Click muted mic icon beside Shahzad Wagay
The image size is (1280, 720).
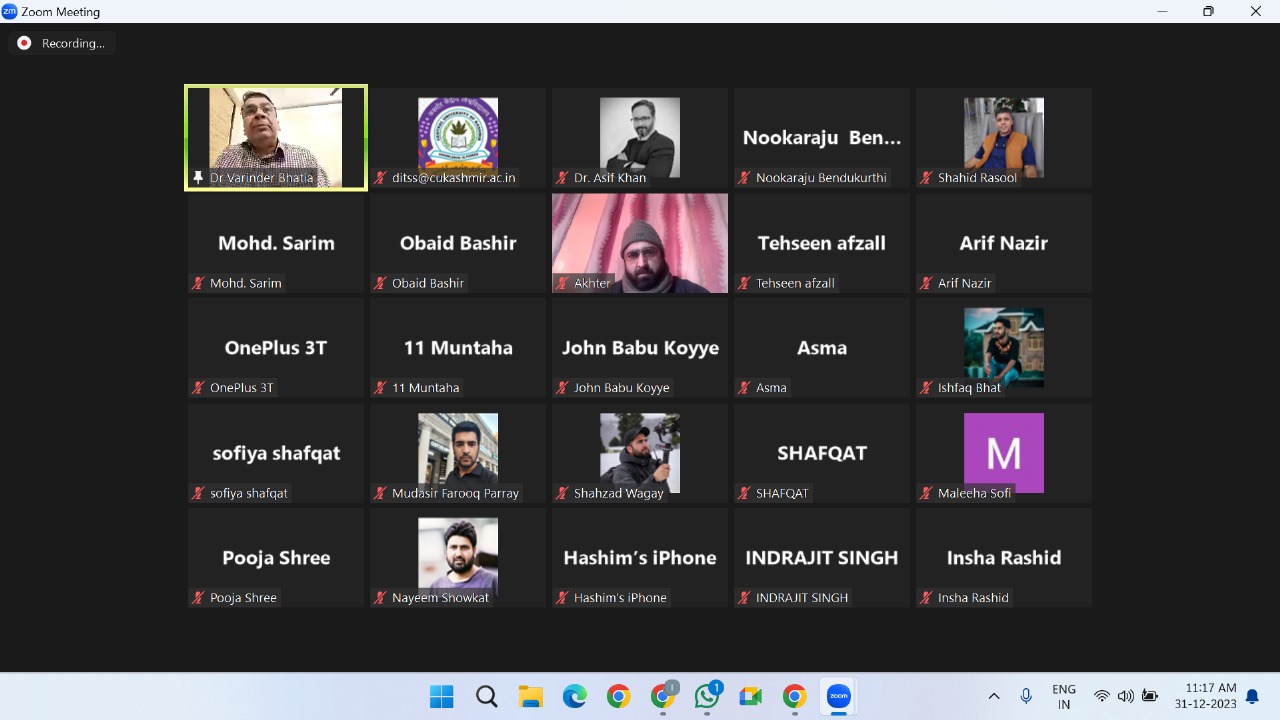coord(562,493)
